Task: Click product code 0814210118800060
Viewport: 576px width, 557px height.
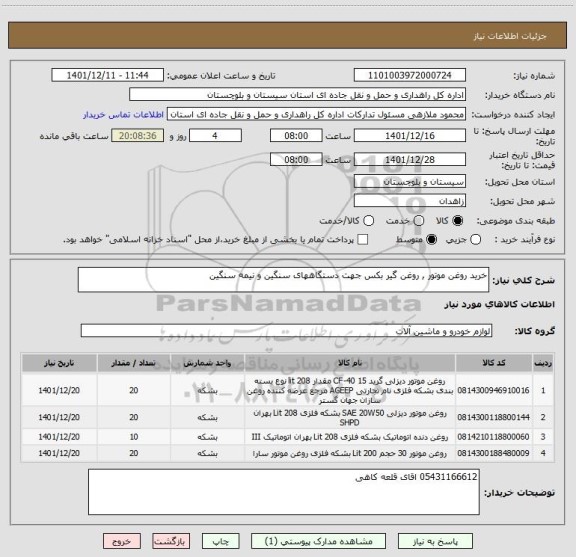Action: (493, 437)
